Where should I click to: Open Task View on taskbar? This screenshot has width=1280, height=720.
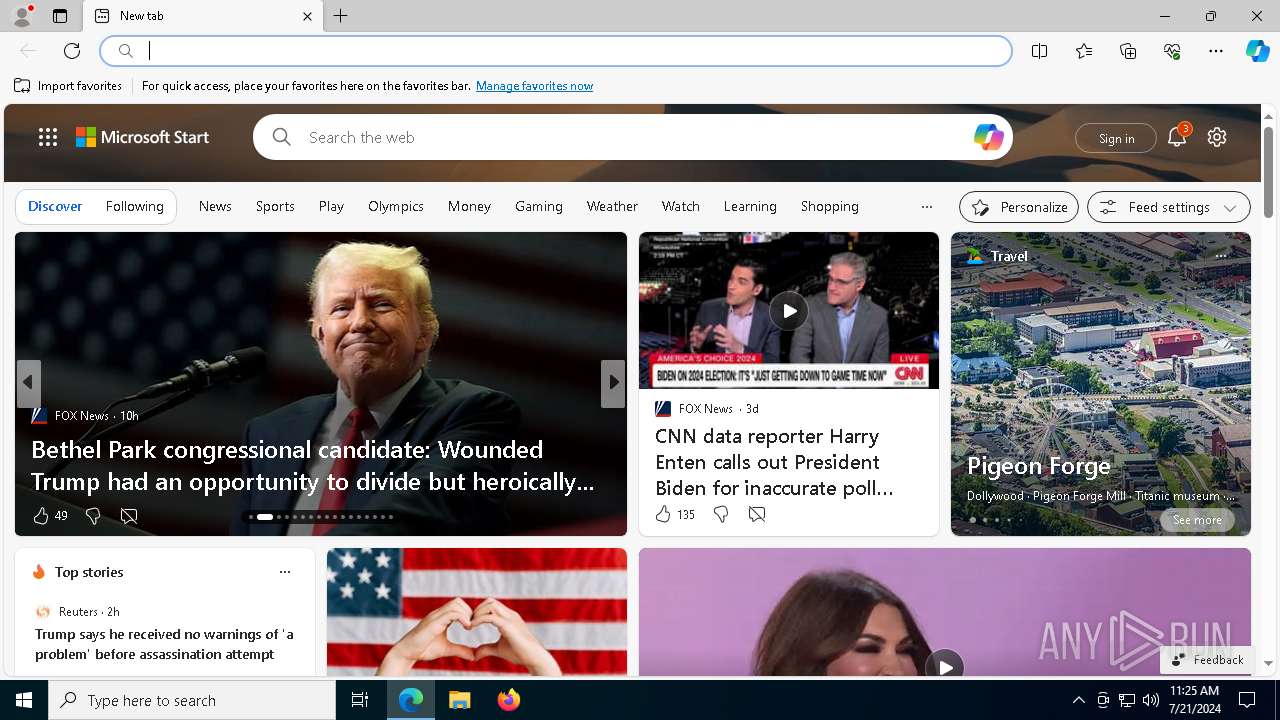tap(360, 700)
